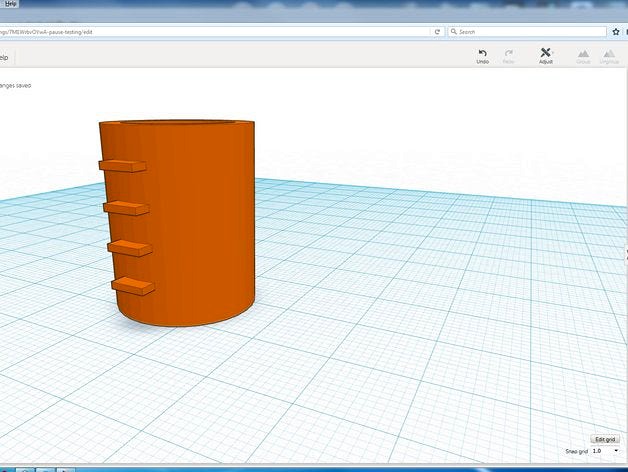Open the small arrow beside Adjust
This screenshot has height=472, width=628.
click(553, 52)
